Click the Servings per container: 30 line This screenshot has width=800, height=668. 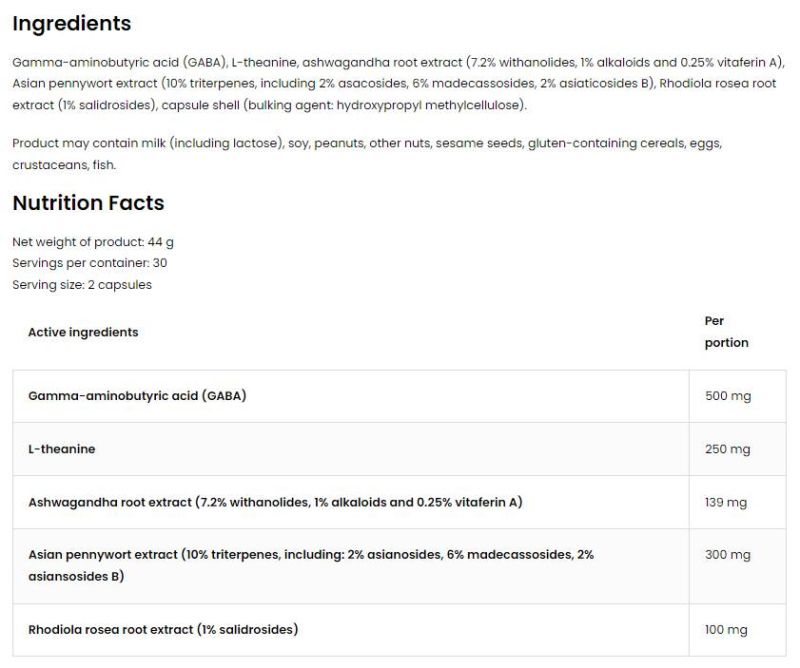pos(90,263)
